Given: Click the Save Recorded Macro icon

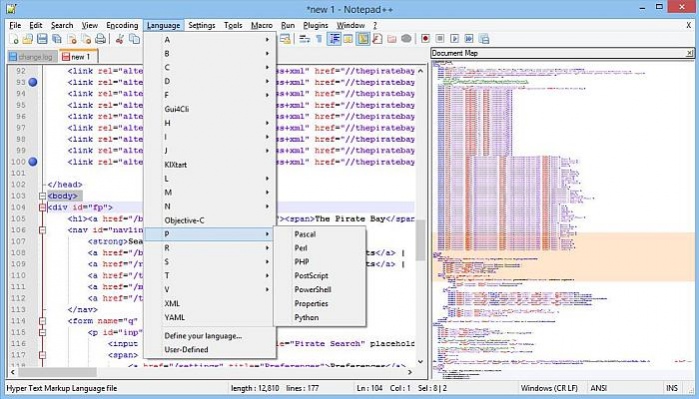Looking at the screenshot, I should [x=484, y=39].
